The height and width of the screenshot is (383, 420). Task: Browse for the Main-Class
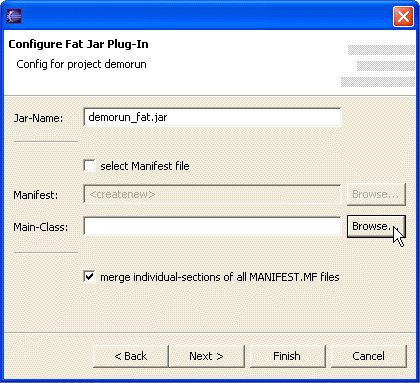[376, 226]
